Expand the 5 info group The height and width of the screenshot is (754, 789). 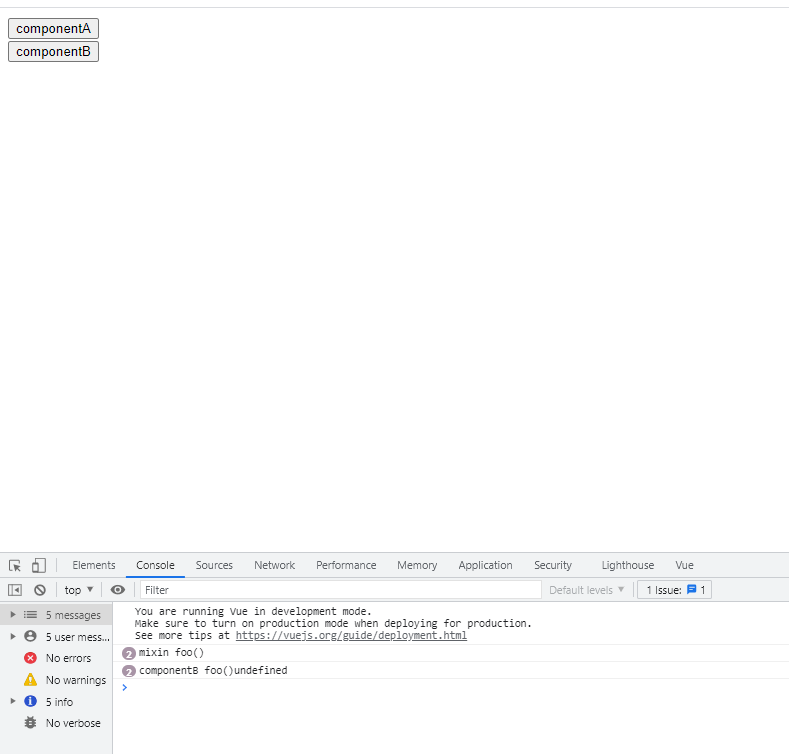(13, 701)
